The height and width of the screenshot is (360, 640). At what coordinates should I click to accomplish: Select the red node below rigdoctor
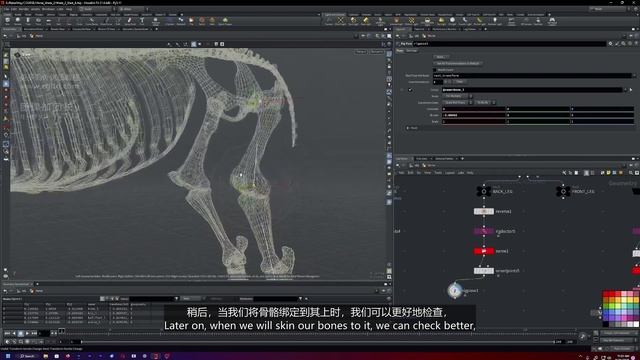click(484, 251)
